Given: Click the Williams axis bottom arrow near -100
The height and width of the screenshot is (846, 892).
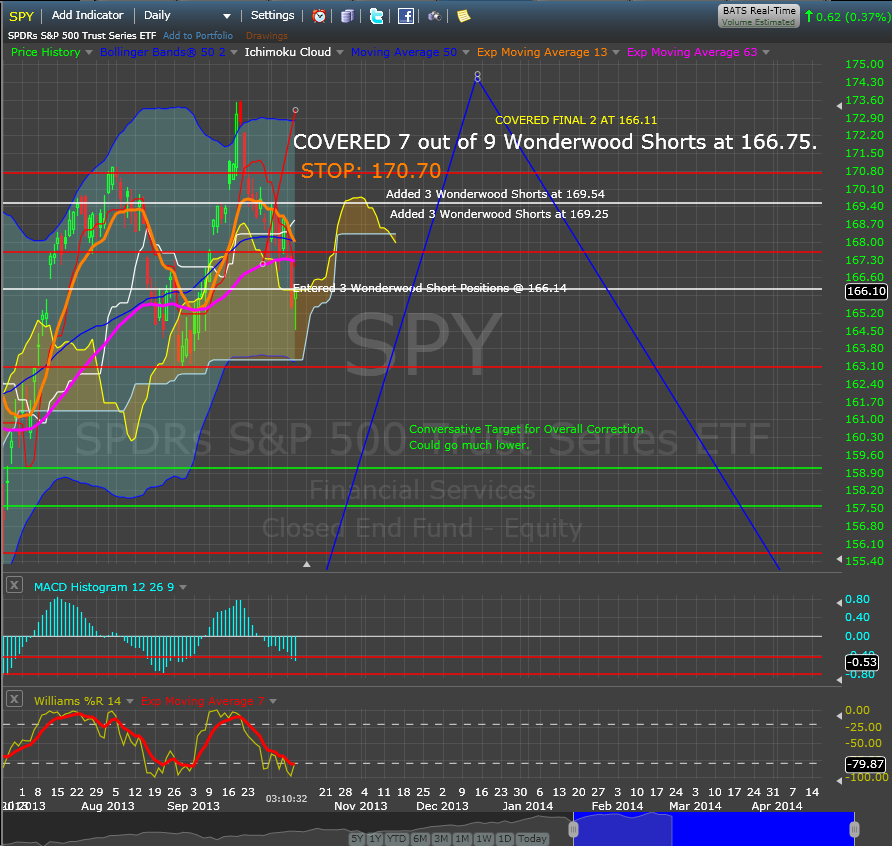Looking at the screenshot, I should [839, 781].
